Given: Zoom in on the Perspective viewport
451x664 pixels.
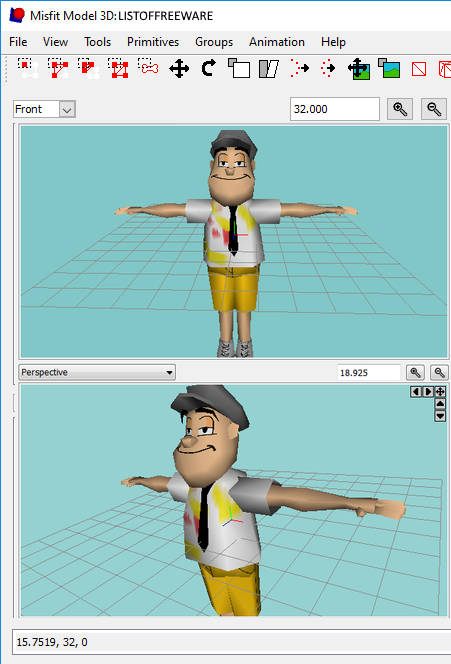Looking at the screenshot, I should pos(415,373).
